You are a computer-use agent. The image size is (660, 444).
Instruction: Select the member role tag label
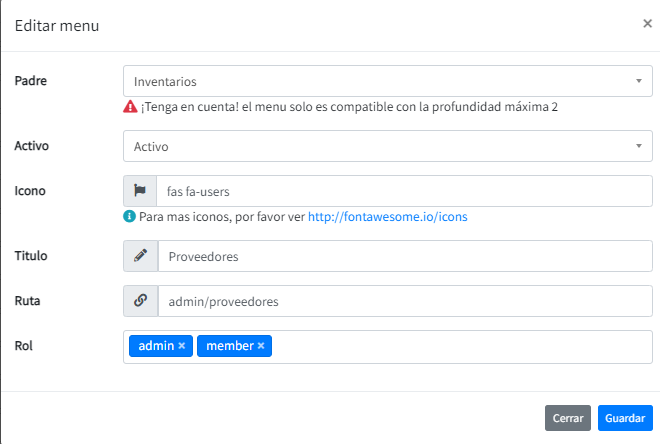229,346
